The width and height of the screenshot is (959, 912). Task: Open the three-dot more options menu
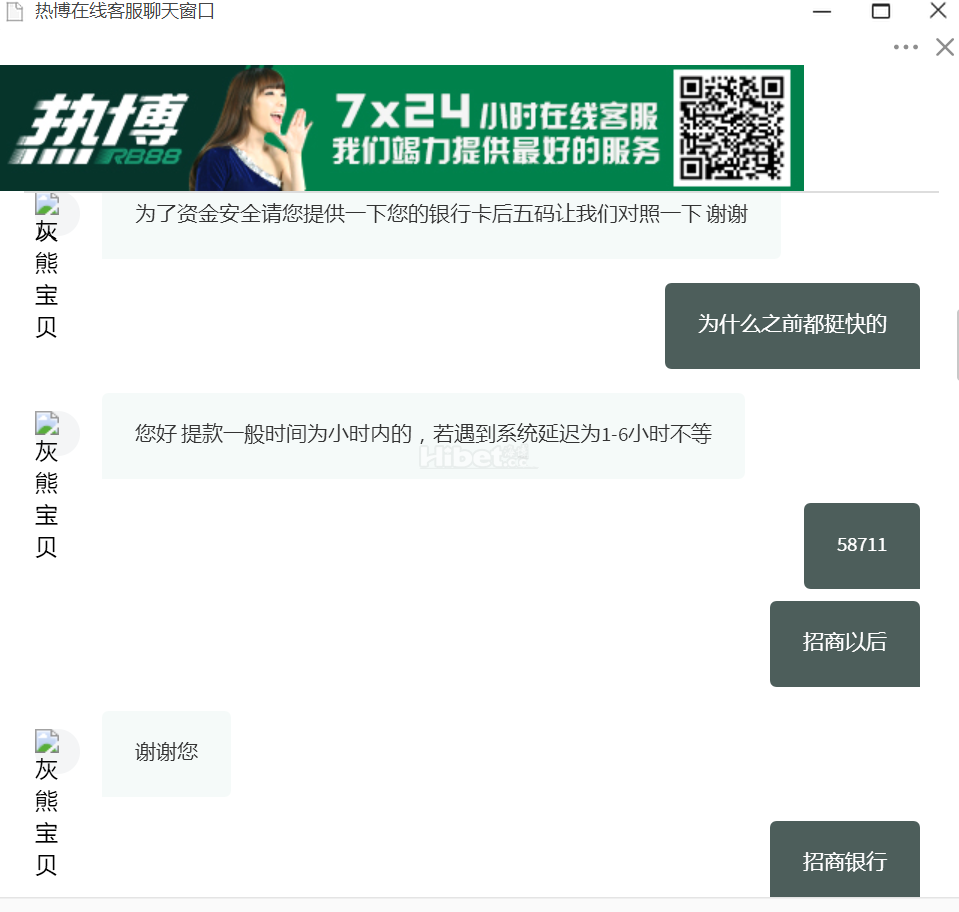(905, 47)
